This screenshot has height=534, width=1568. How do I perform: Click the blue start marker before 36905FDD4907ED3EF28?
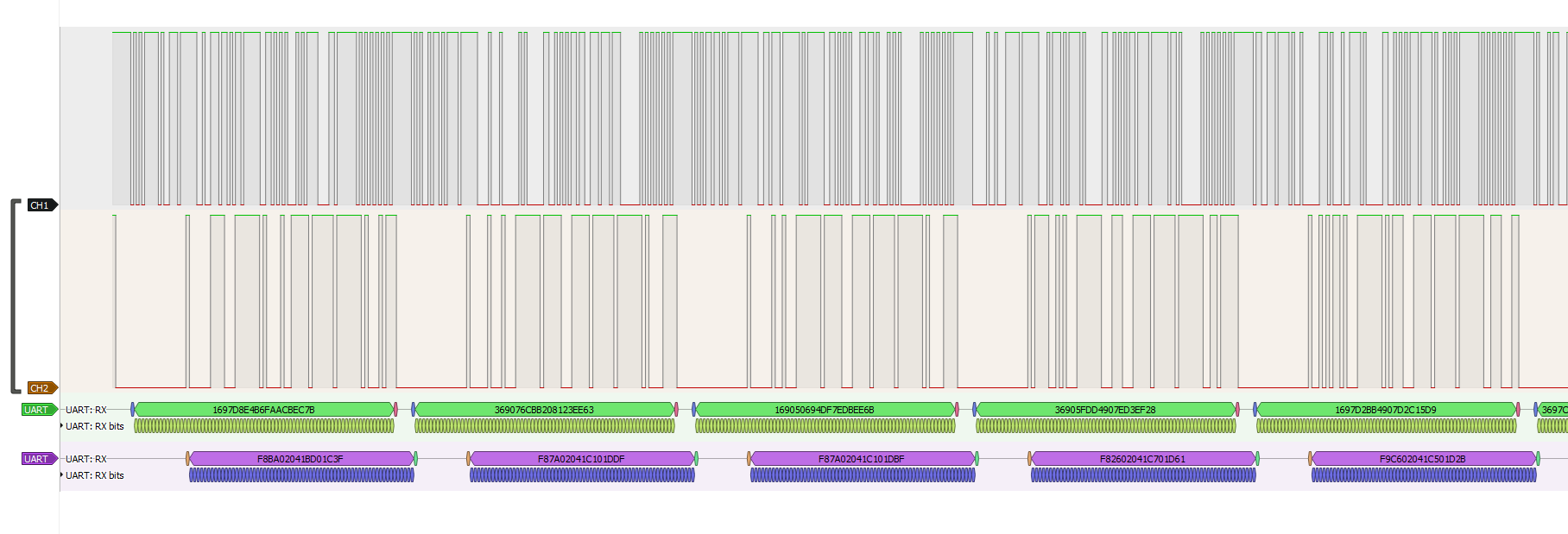pos(974,410)
